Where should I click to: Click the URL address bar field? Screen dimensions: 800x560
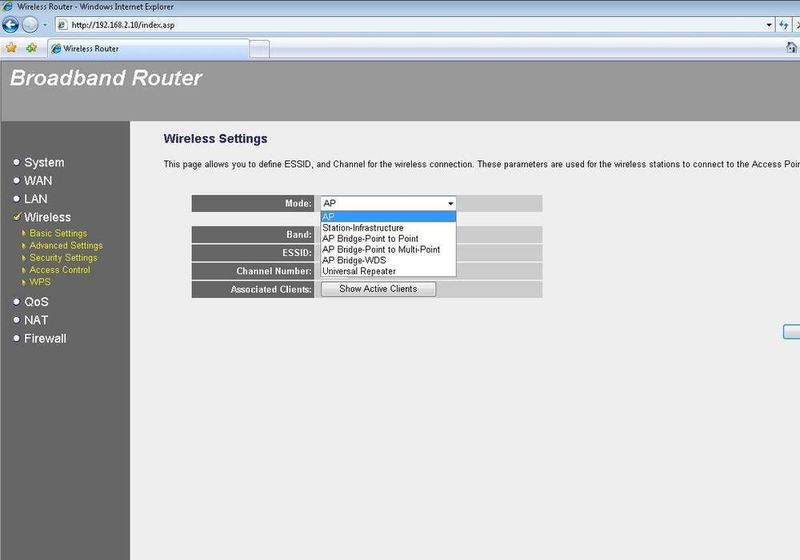pos(400,24)
